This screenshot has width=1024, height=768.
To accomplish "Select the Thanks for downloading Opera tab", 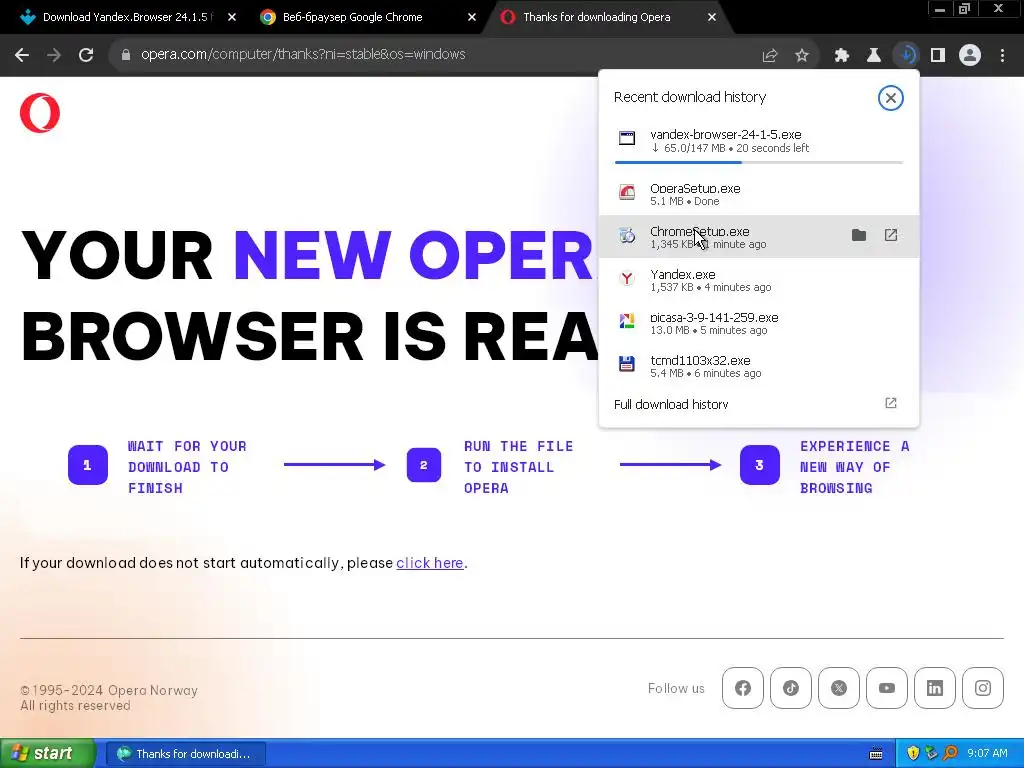I will pyautogui.click(x=607, y=17).
